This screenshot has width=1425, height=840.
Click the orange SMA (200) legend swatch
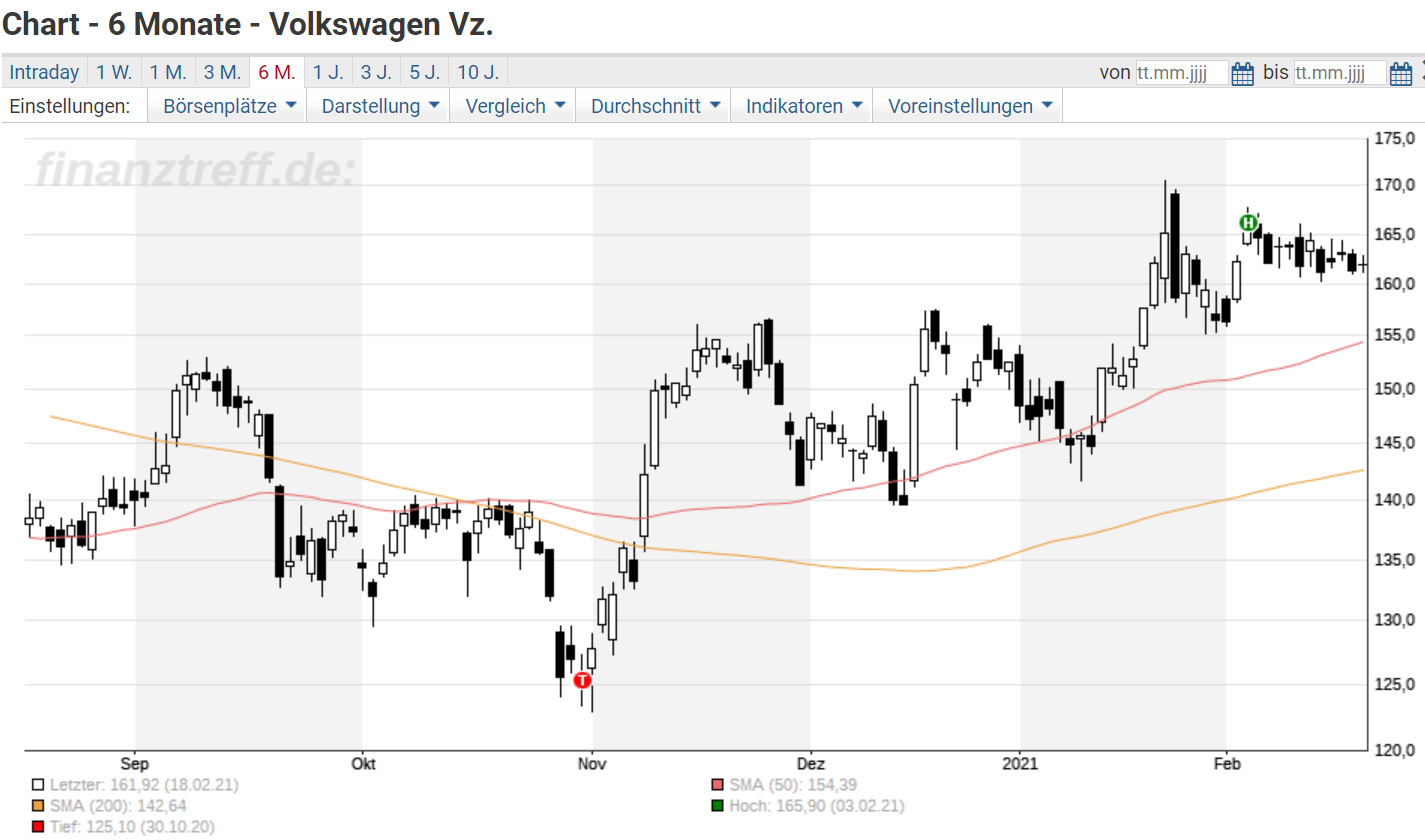point(38,806)
